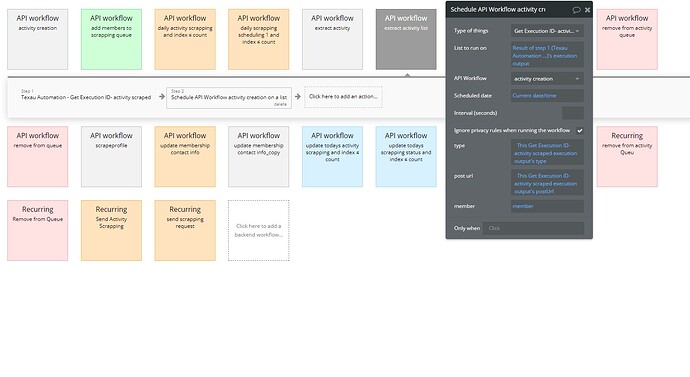Select the extract activity list workflow card
The width and height of the screenshot is (690, 377).
[x=406, y=39]
